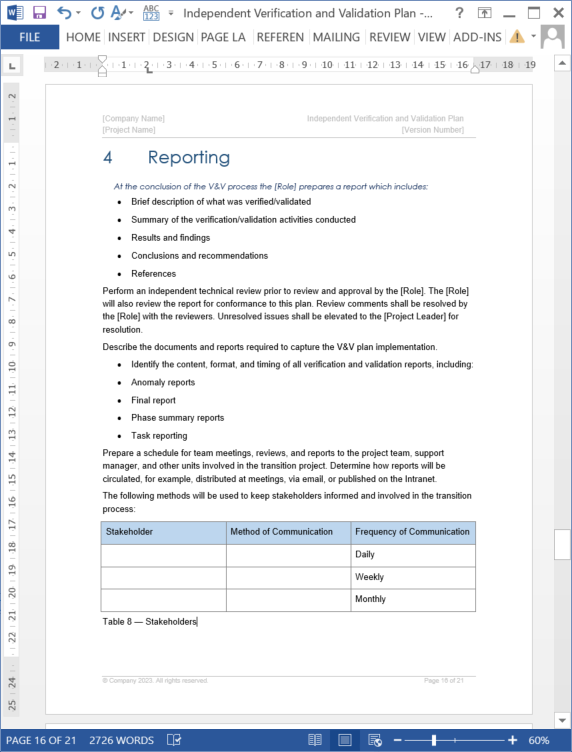Click the vertical scrollbar up arrow
572x752 pixels.
click(562, 63)
